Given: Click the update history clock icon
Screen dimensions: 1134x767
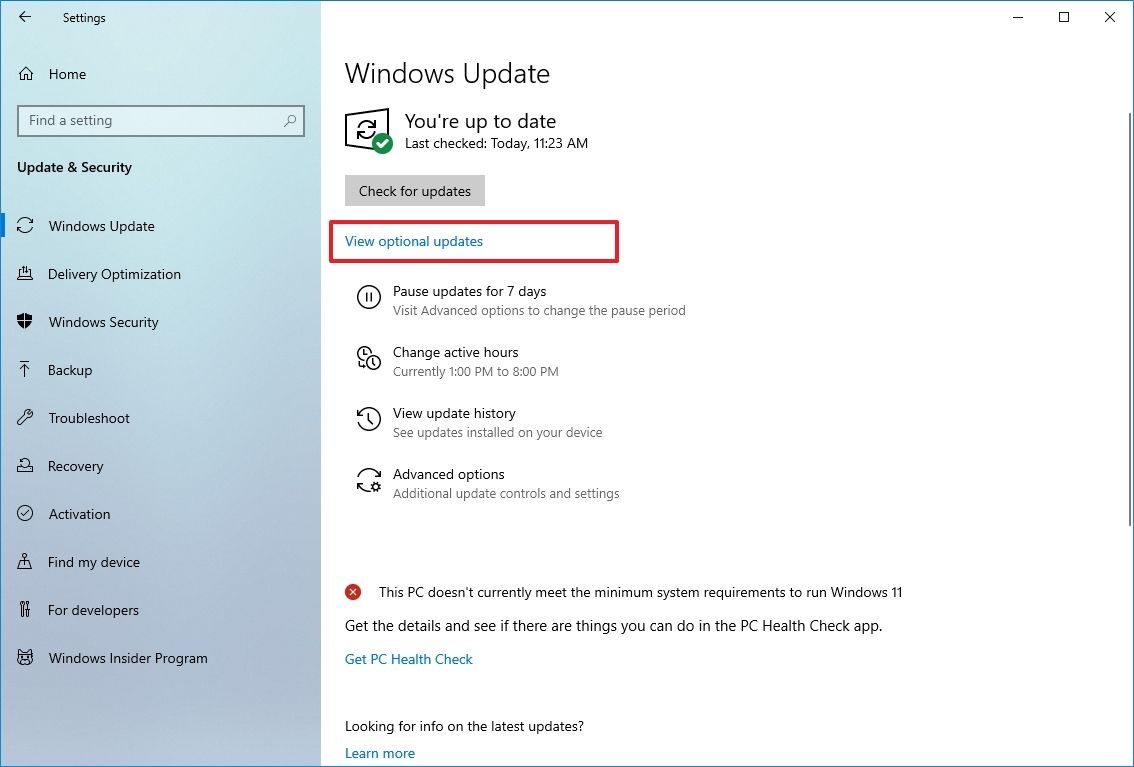Looking at the screenshot, I should pyautogui.click(x=369, y=419).
